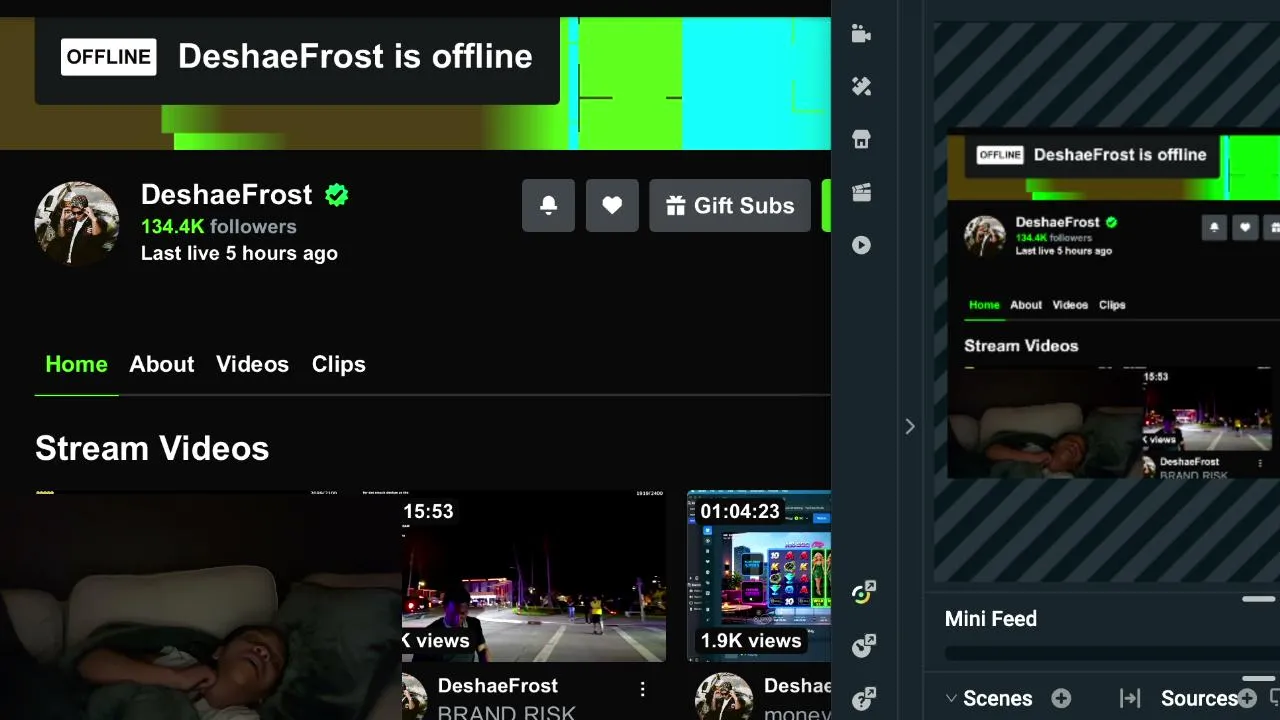The width and height of the screenshot is (1280, 720).
Task: Switch to the Clips tab
Action: (x=339, y=364)
